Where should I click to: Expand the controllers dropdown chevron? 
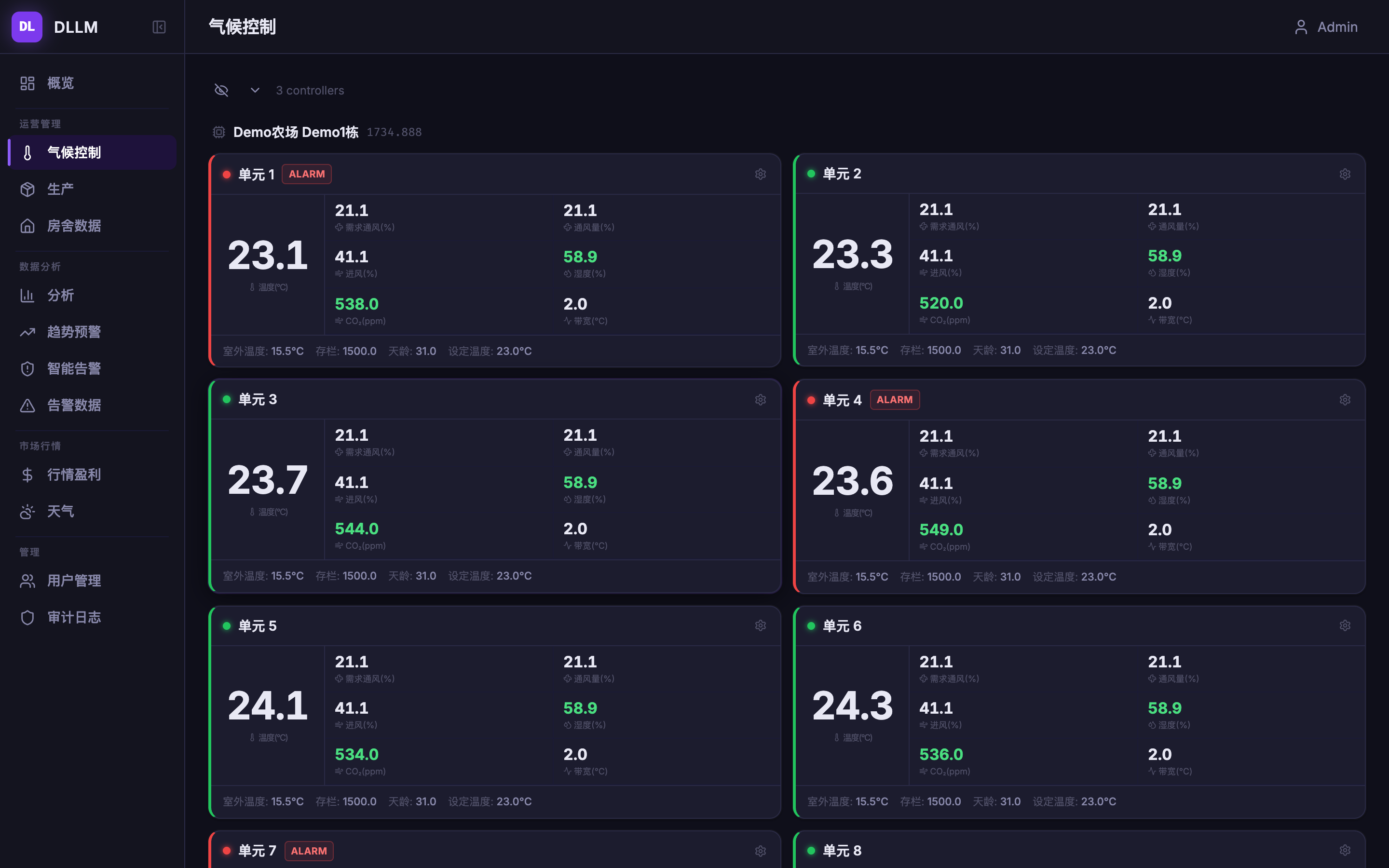[x=256, y=90]
